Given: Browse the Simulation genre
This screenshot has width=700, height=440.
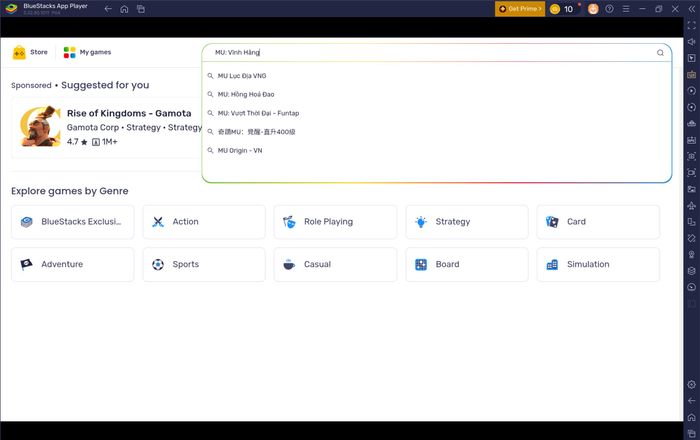Looking at the screenshot, I should [x=598, y=265].
